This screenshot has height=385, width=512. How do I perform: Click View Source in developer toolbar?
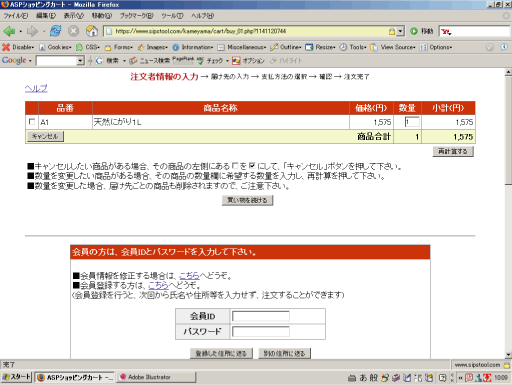(x=393, y=47)
